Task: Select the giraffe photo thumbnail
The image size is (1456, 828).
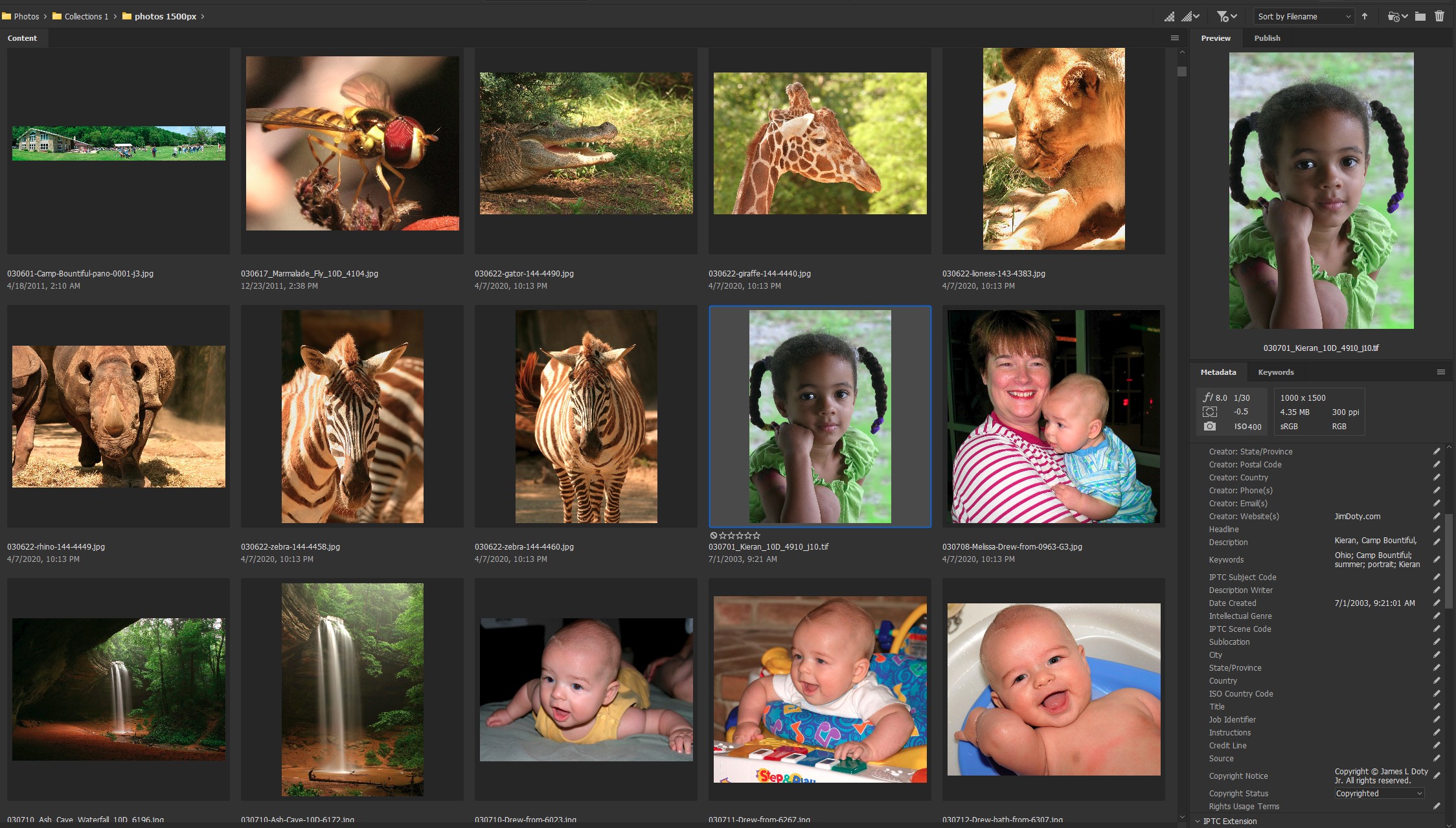Action: click(819, 144)
